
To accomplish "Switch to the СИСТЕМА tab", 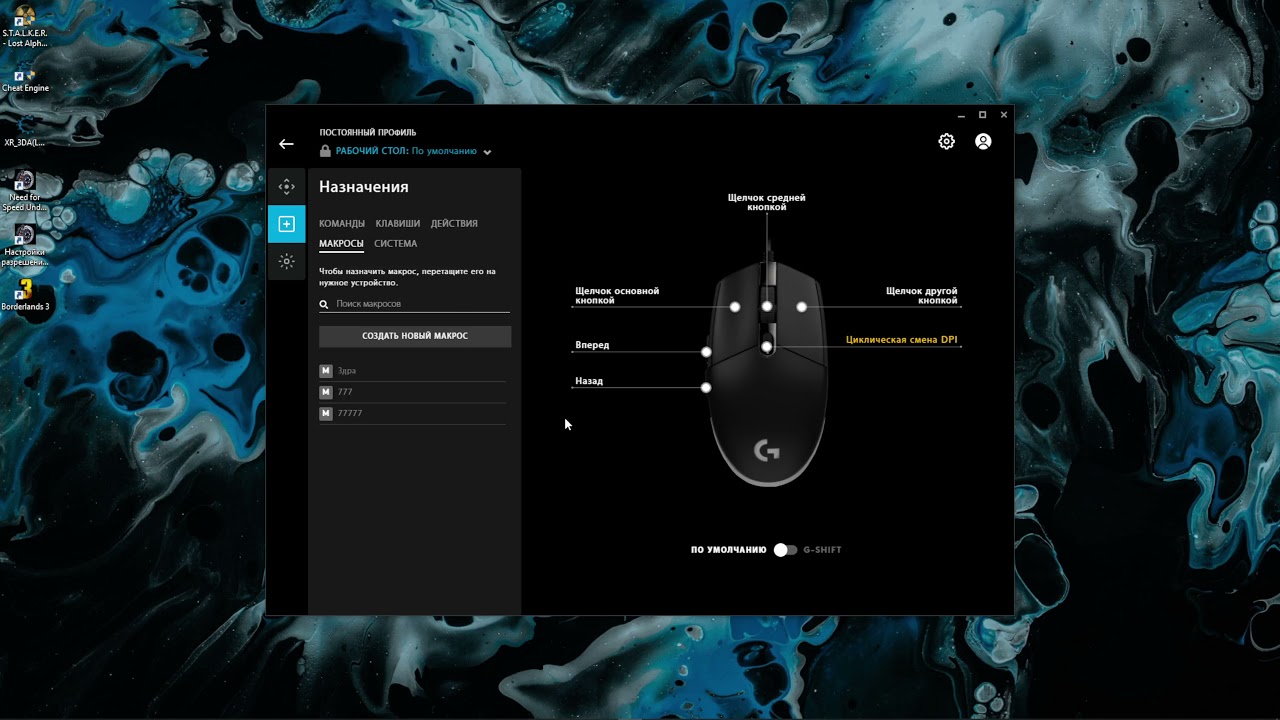I will [x=396, y=244].
